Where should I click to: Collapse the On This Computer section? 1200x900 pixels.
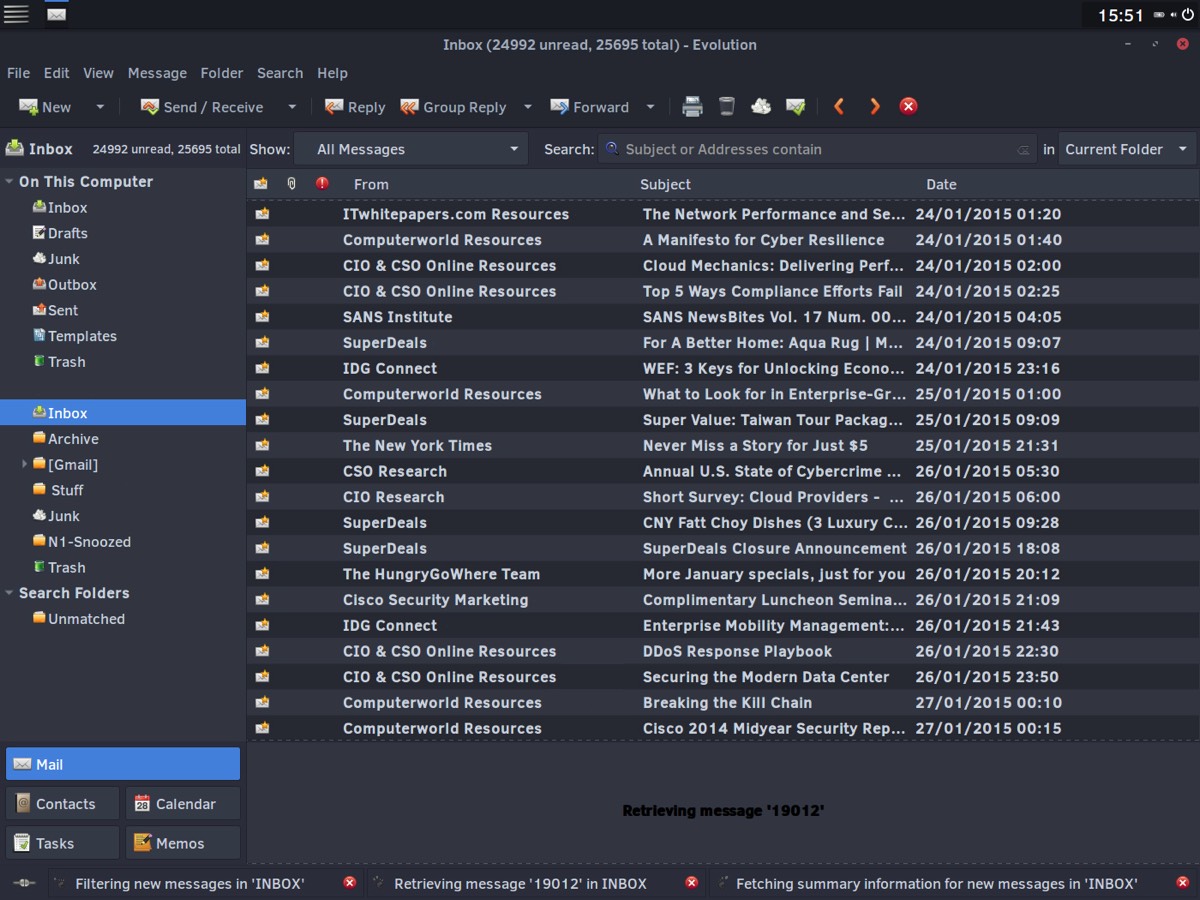click(x=9, y=182)
